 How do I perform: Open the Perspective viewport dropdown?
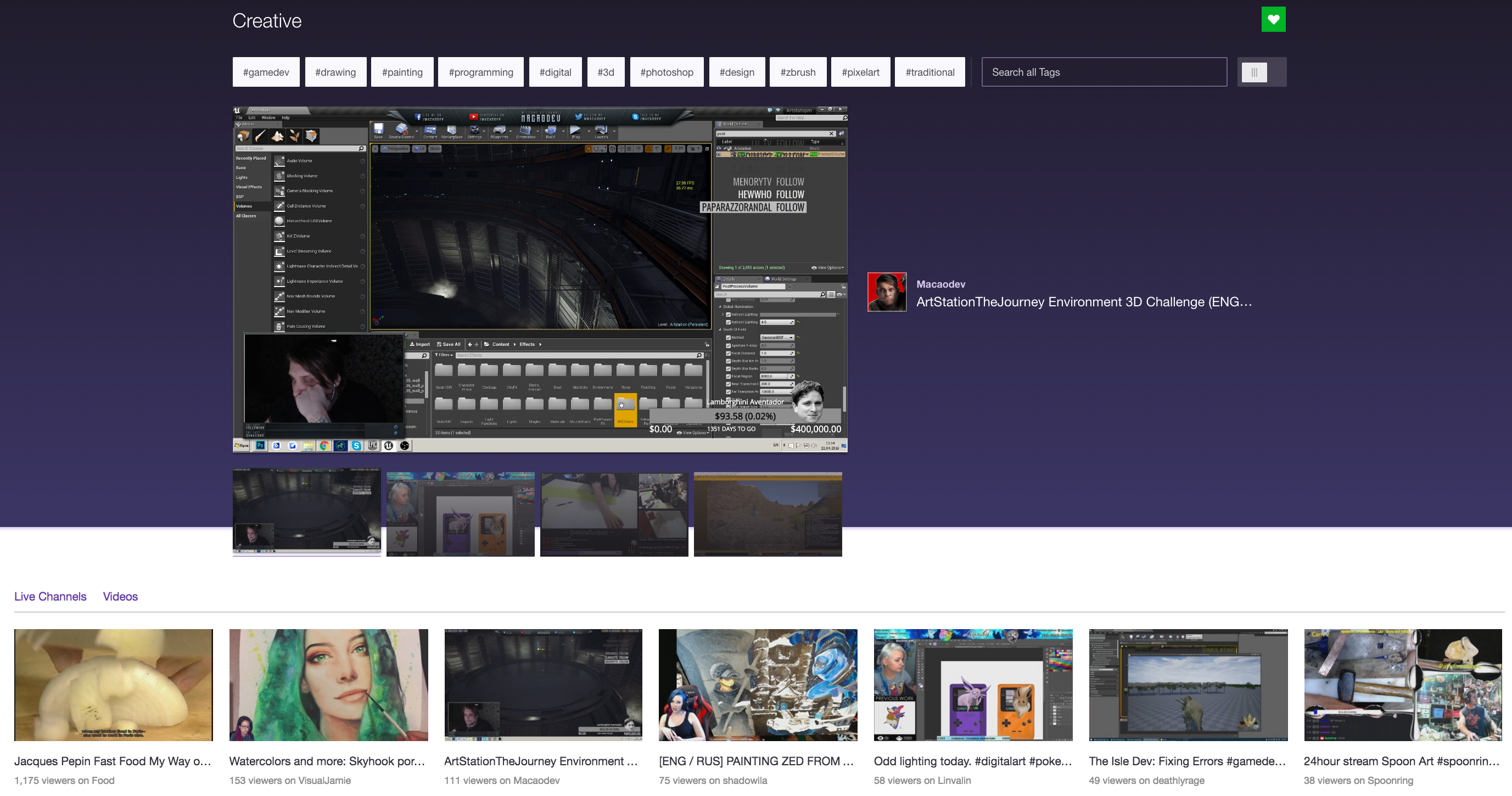coord(398,149)
